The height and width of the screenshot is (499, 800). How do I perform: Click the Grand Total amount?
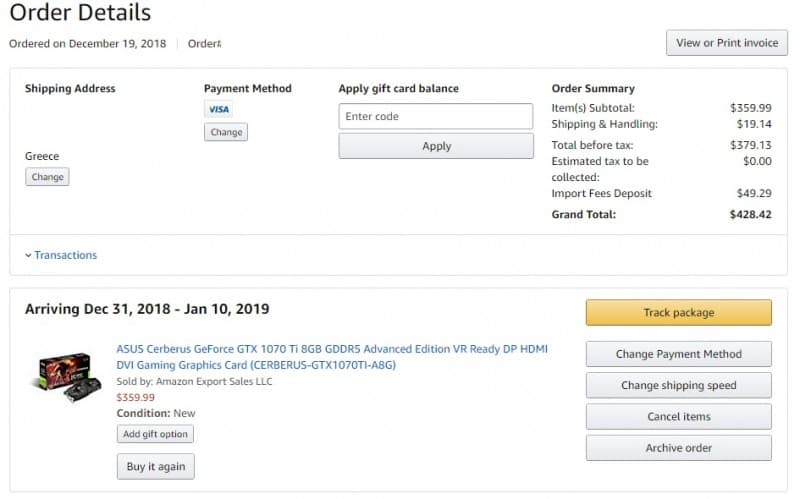(x=750, y=214)
